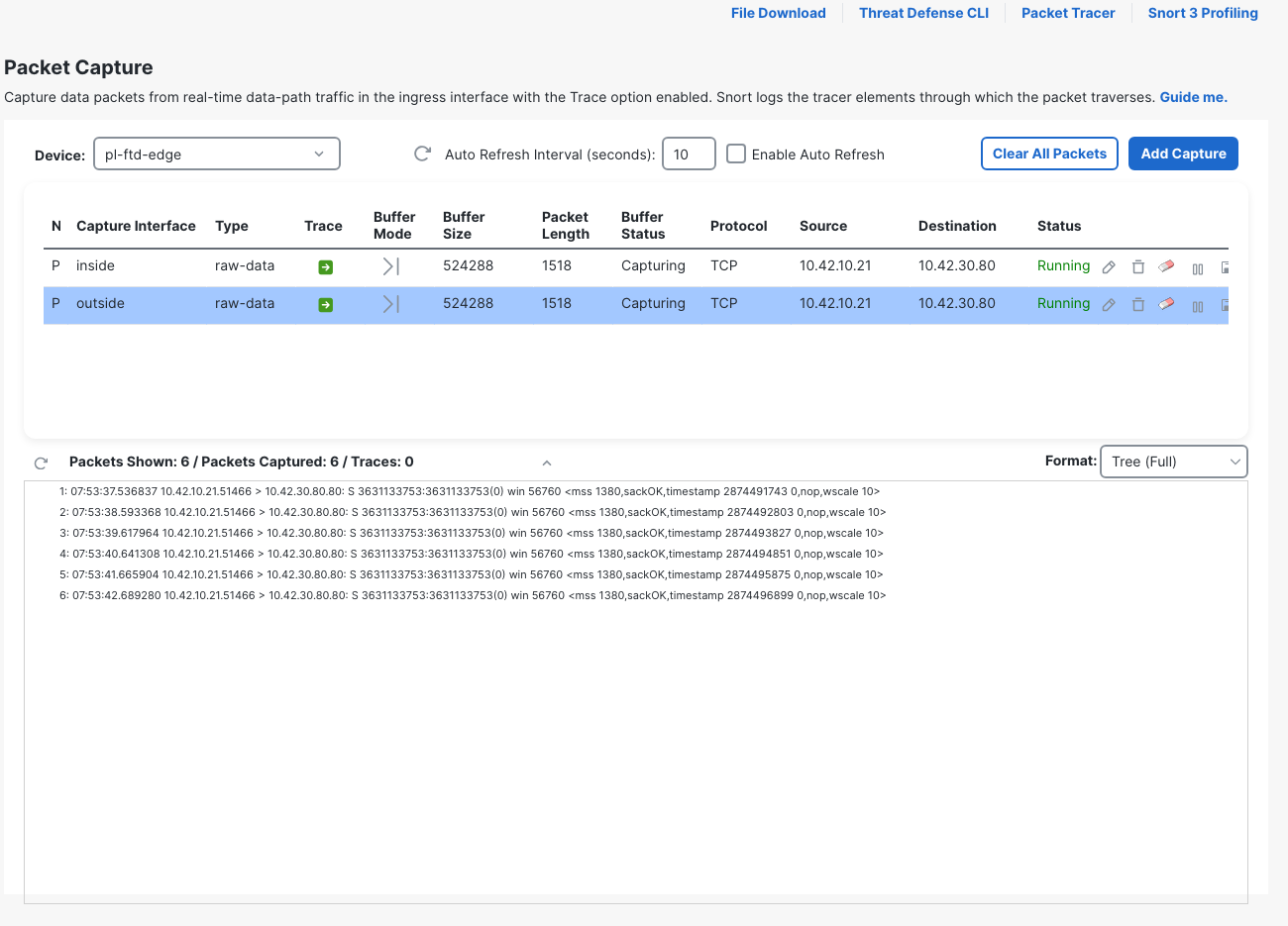Clear inside capture packets with eraser icon

coord(1166,266)
